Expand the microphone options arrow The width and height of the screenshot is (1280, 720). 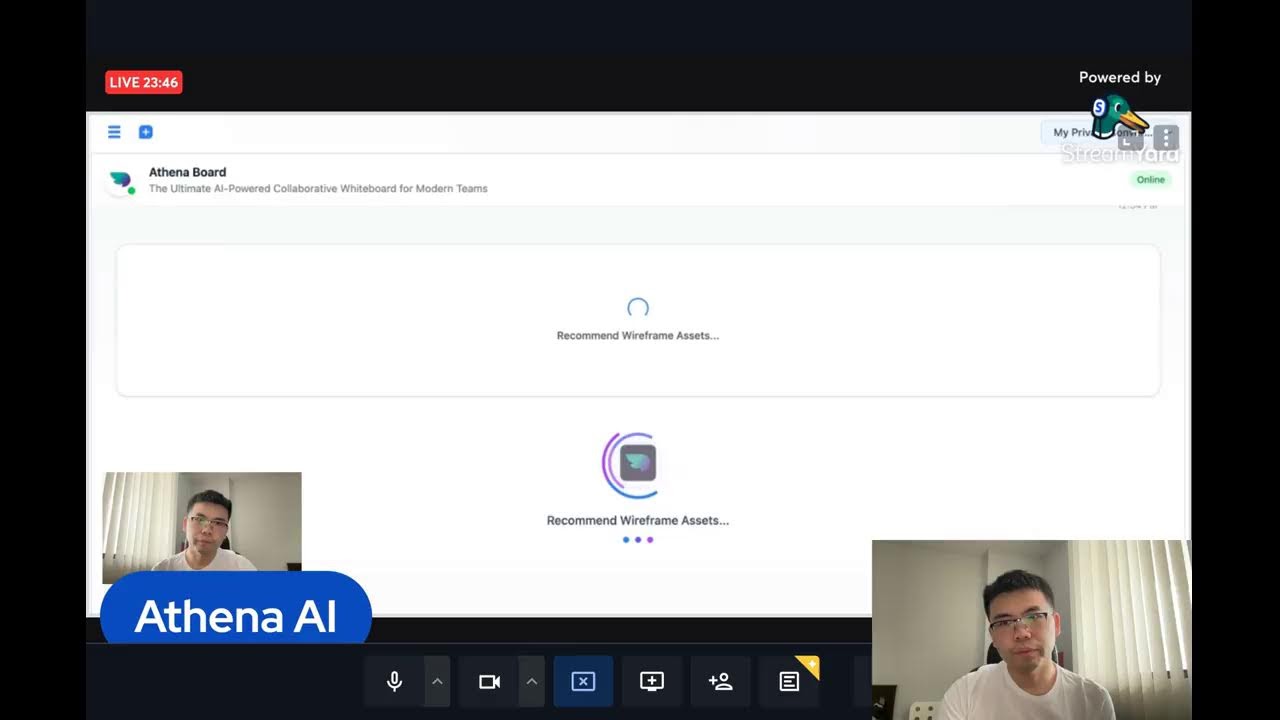[437, 681]
